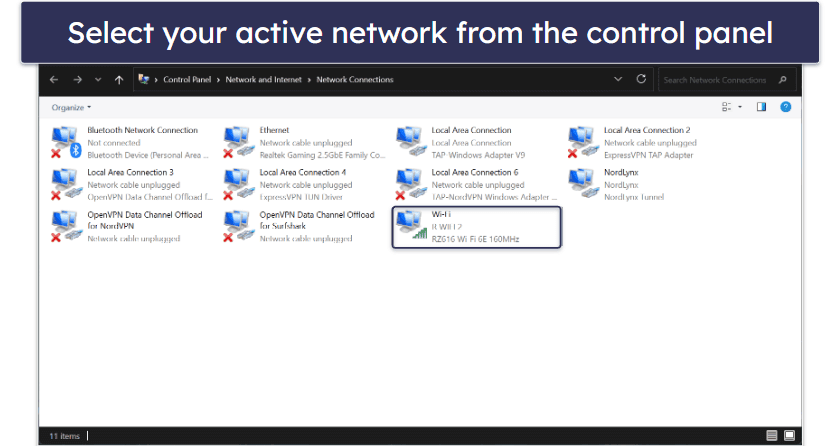Open the Help question mark icon

click(786, 107)
